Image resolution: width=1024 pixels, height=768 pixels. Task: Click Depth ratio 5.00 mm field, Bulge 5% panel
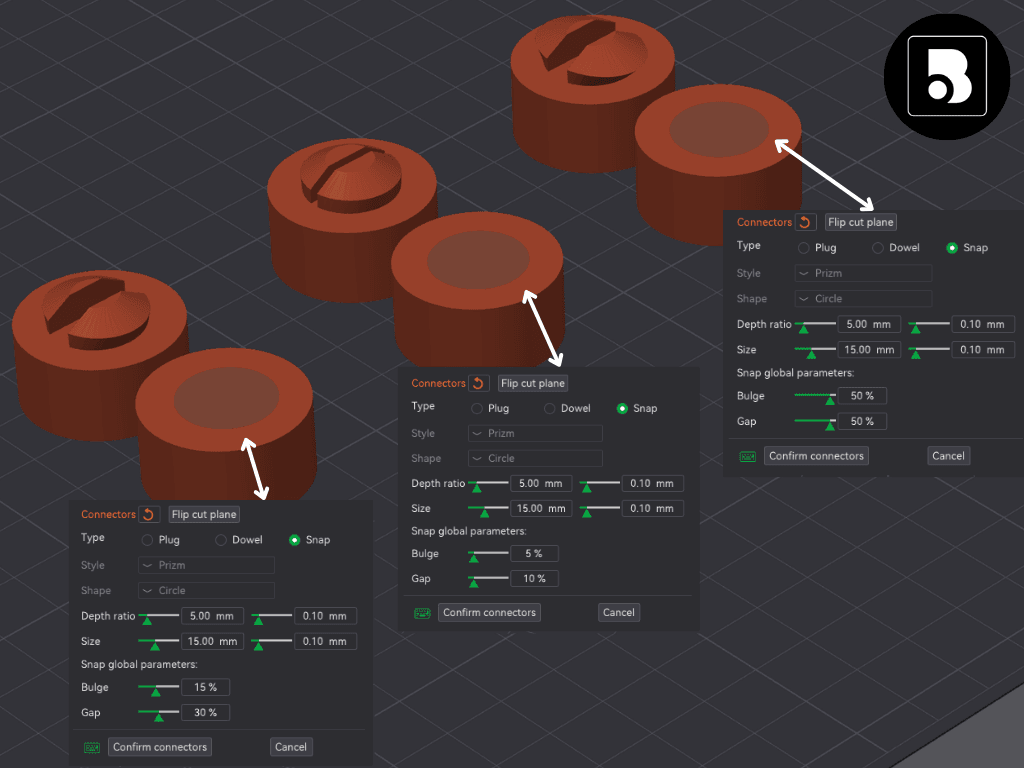pyautogui.click(x=541, y=483)
